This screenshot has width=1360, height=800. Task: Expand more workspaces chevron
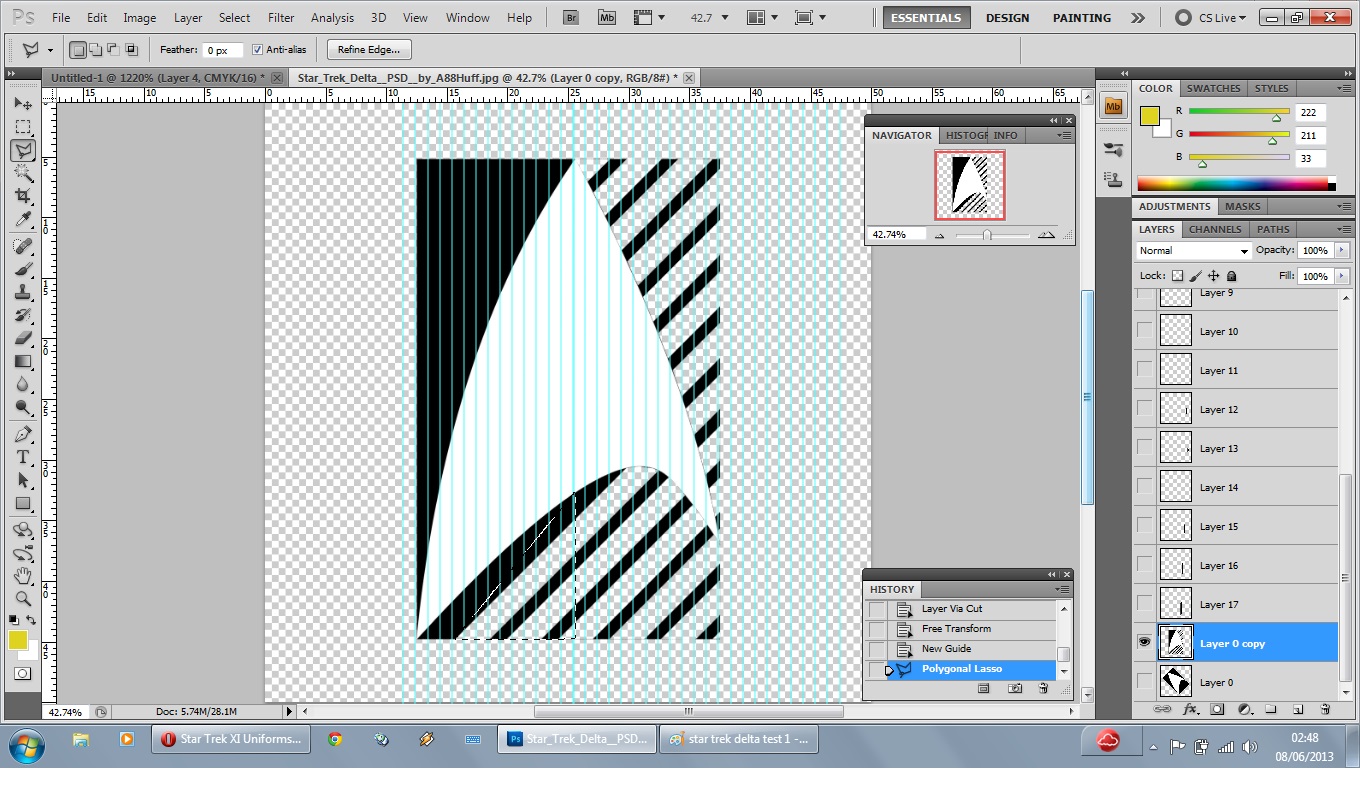click(x=1138, y=17)
